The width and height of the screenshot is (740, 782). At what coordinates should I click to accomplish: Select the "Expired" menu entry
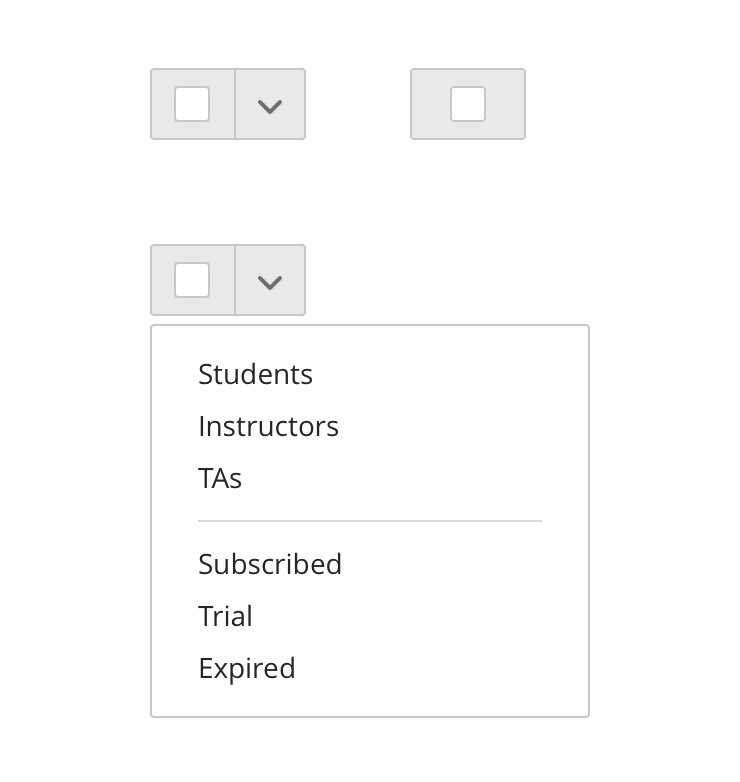[247, 668]
